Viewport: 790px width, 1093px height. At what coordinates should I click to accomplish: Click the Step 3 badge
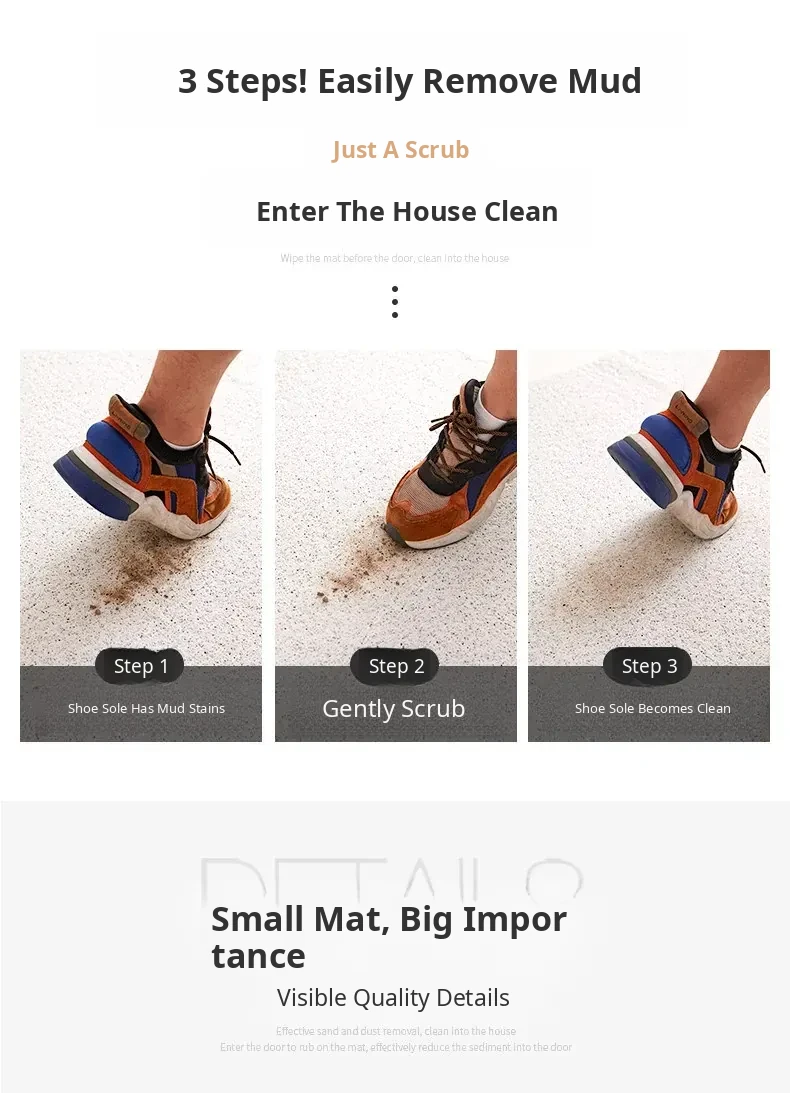click(x=648, y=666)
